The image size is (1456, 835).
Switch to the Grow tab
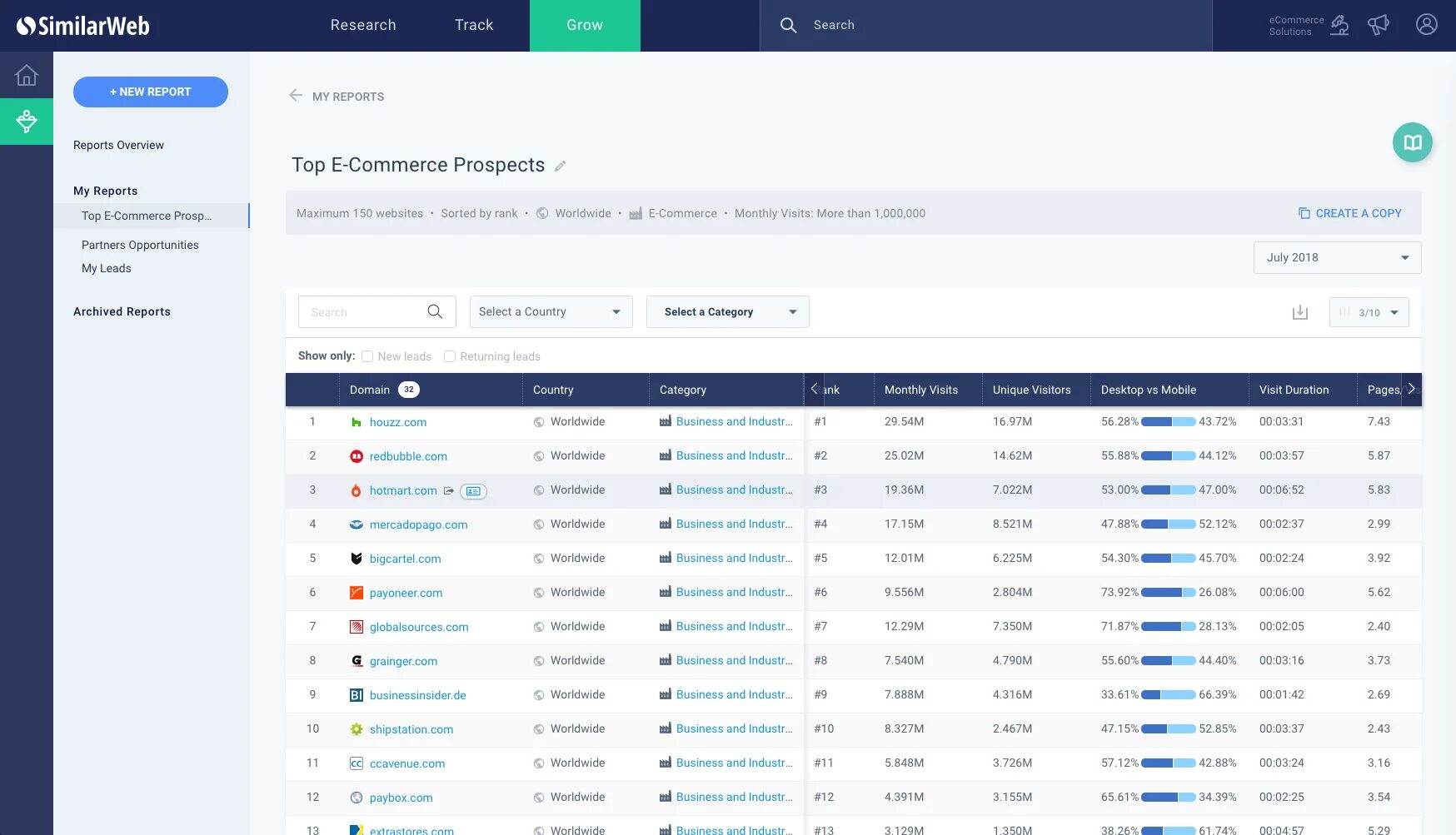[585, 25]
